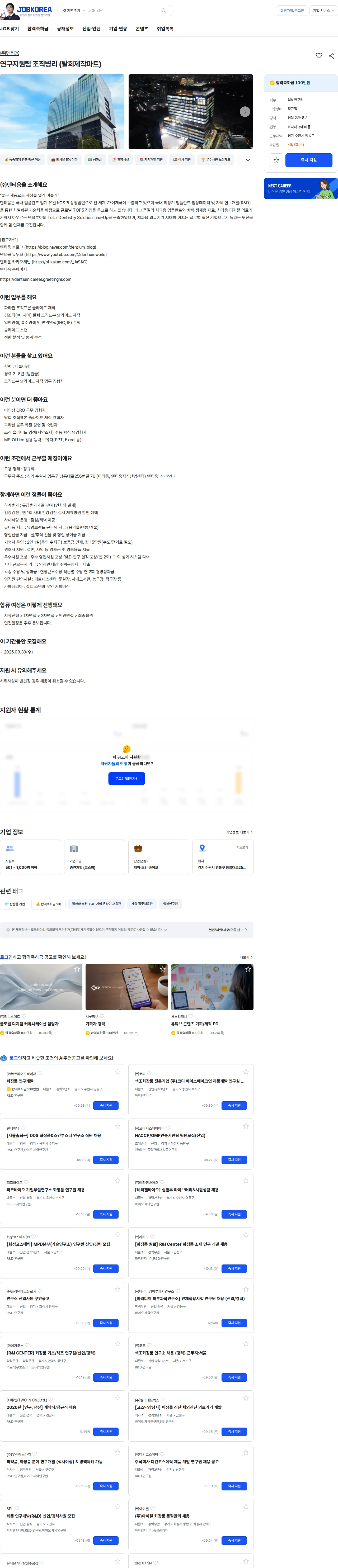Click 회원가입/로그인 button
This screenshot has height=1568, width=338.
pos(292,10)
